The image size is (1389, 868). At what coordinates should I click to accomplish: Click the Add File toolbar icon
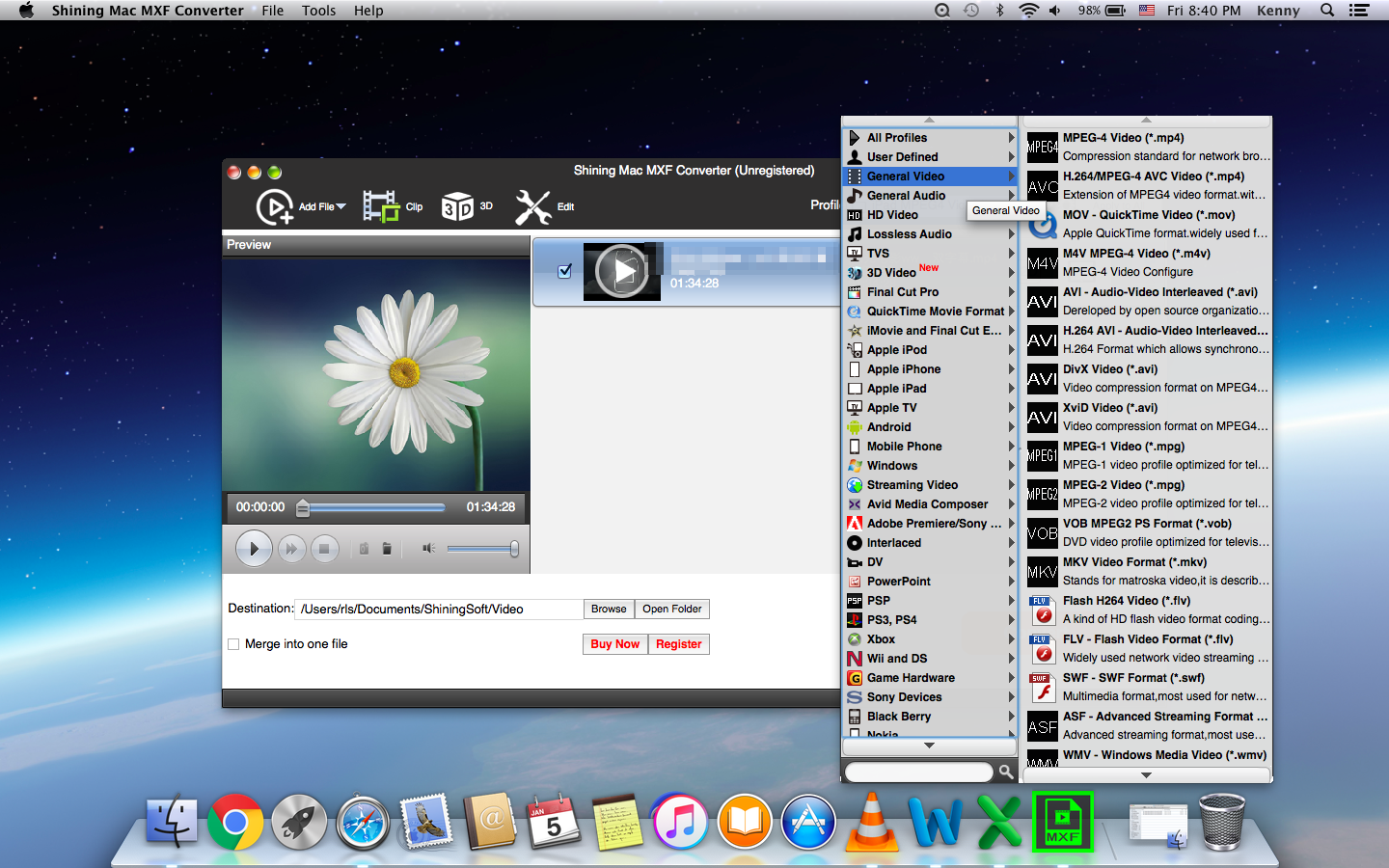click(x=275, y=206)
